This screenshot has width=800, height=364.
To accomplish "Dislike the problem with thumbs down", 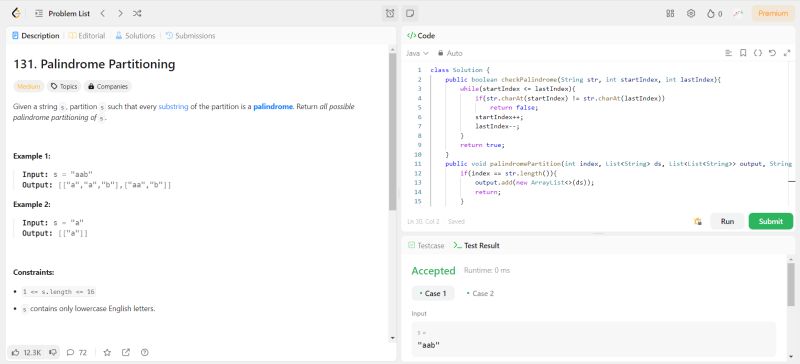I will 53,352.
